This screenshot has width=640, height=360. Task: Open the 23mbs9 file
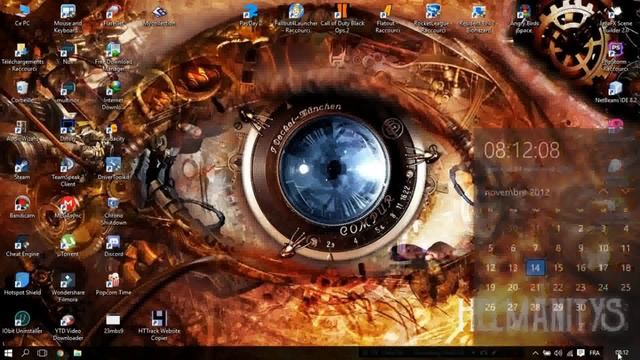[x=113, y=322]
